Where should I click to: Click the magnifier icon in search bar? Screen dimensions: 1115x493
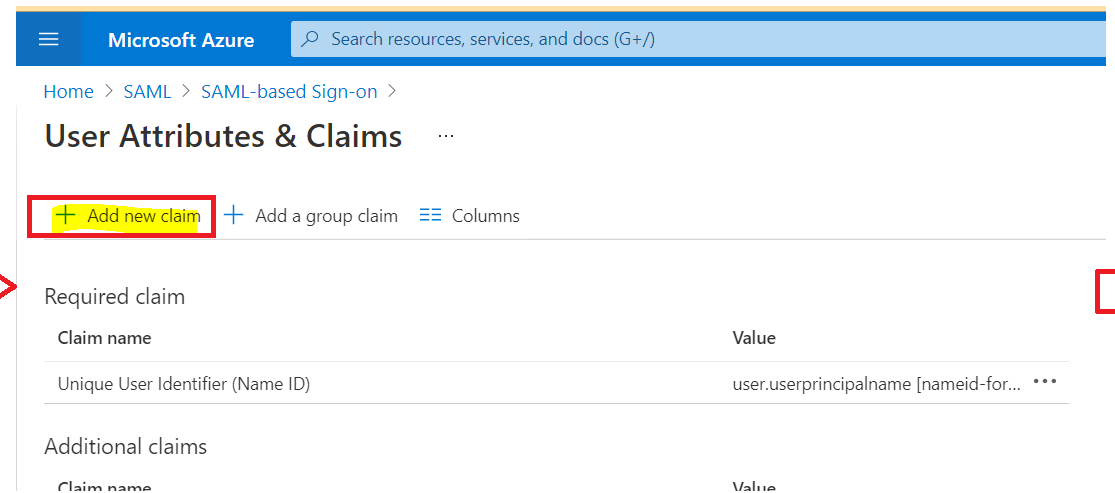(310, 39)
